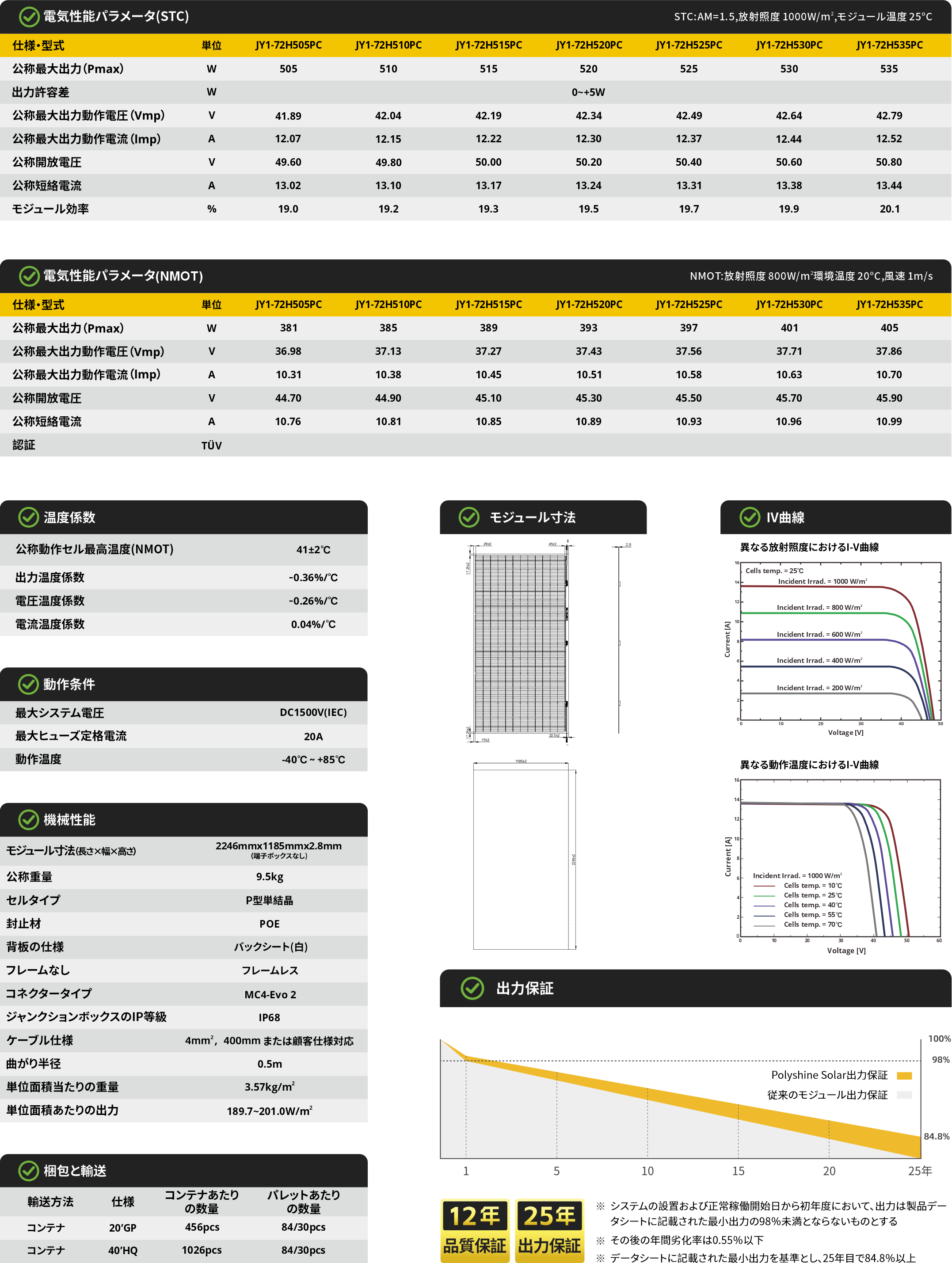
Task: Click the operating temperature -40℃ ~ +85℃
Action: 313,759
